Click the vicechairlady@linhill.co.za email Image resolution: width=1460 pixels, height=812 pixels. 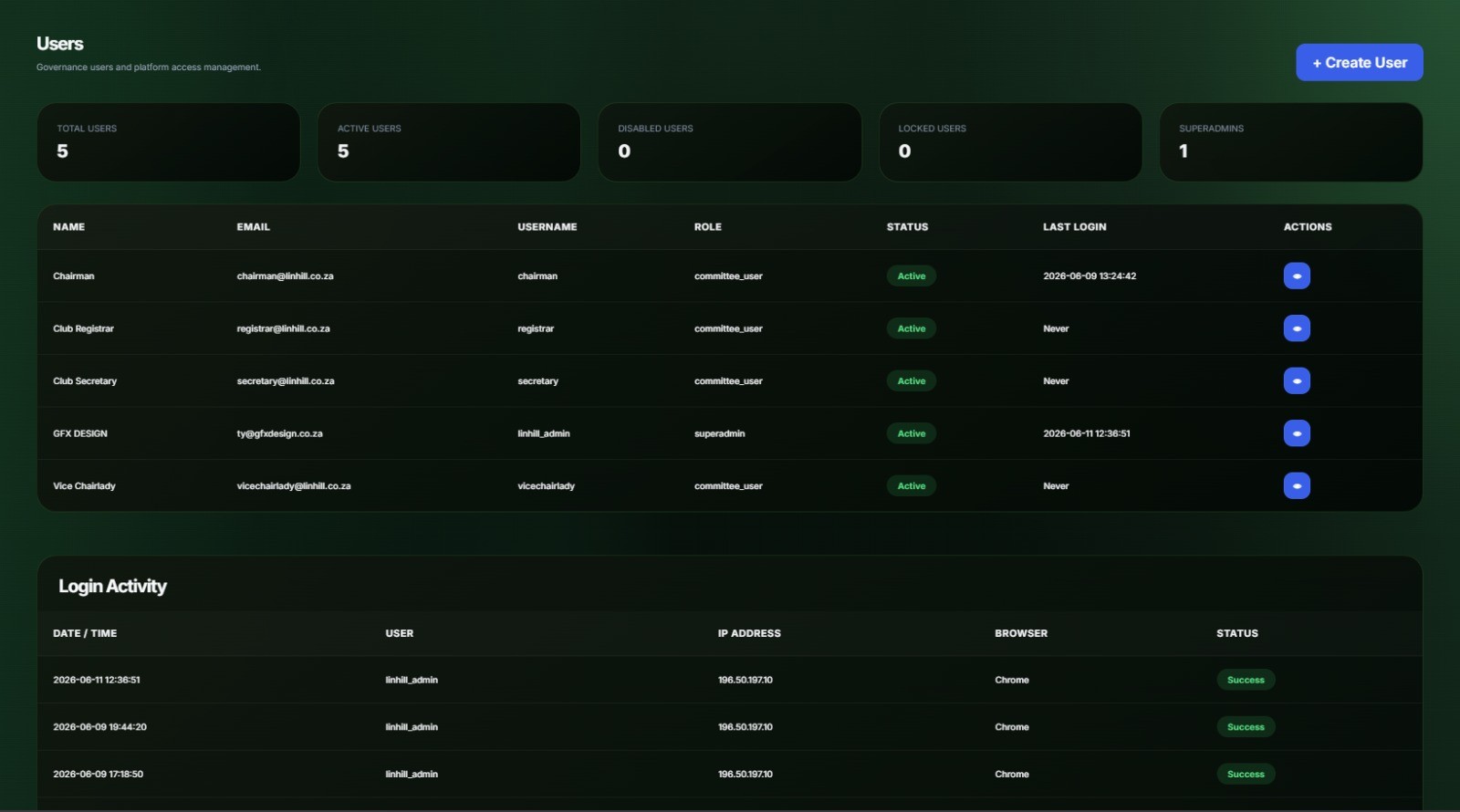pos(294,486)
